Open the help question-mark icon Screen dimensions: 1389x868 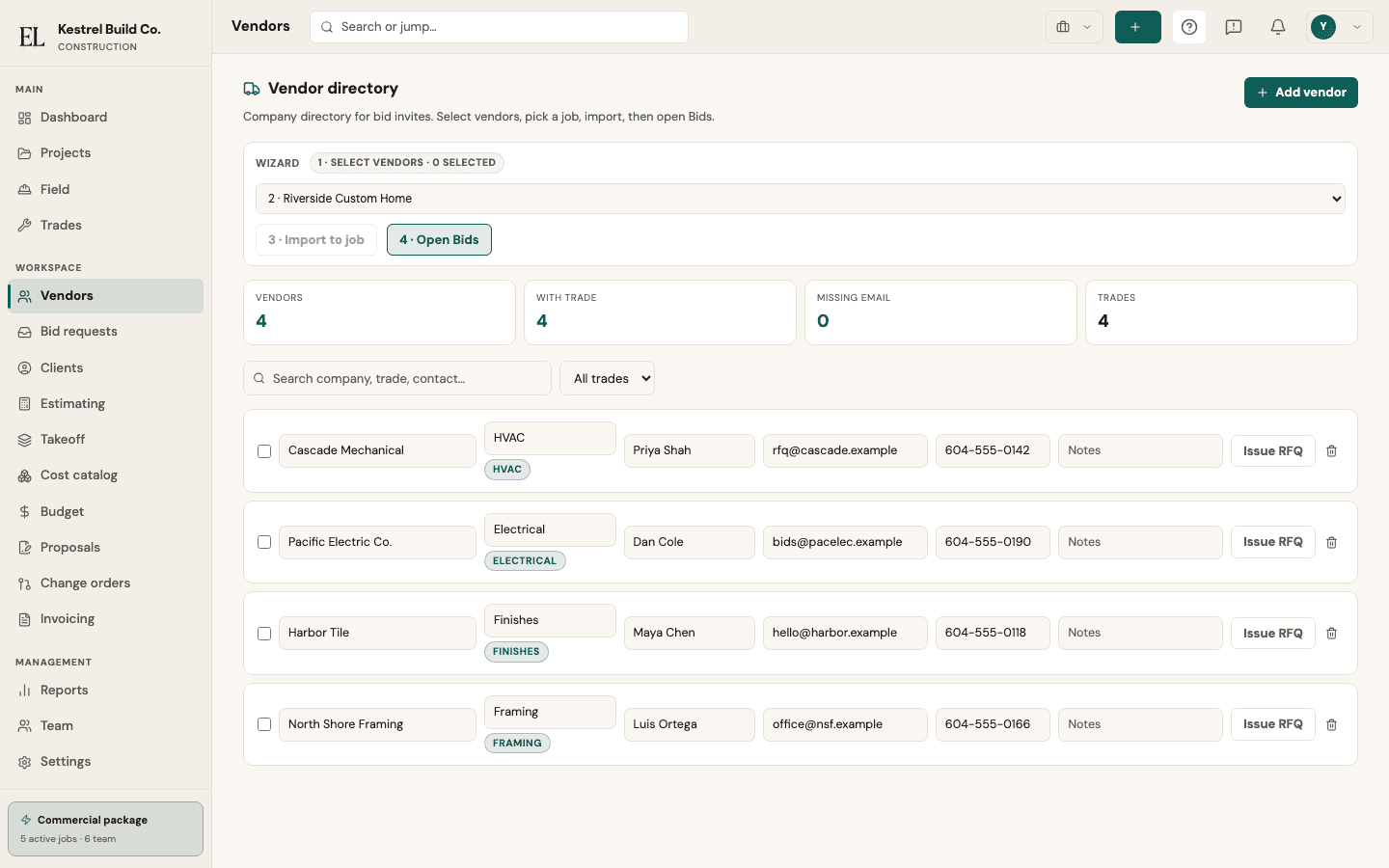coord(1189,27)
